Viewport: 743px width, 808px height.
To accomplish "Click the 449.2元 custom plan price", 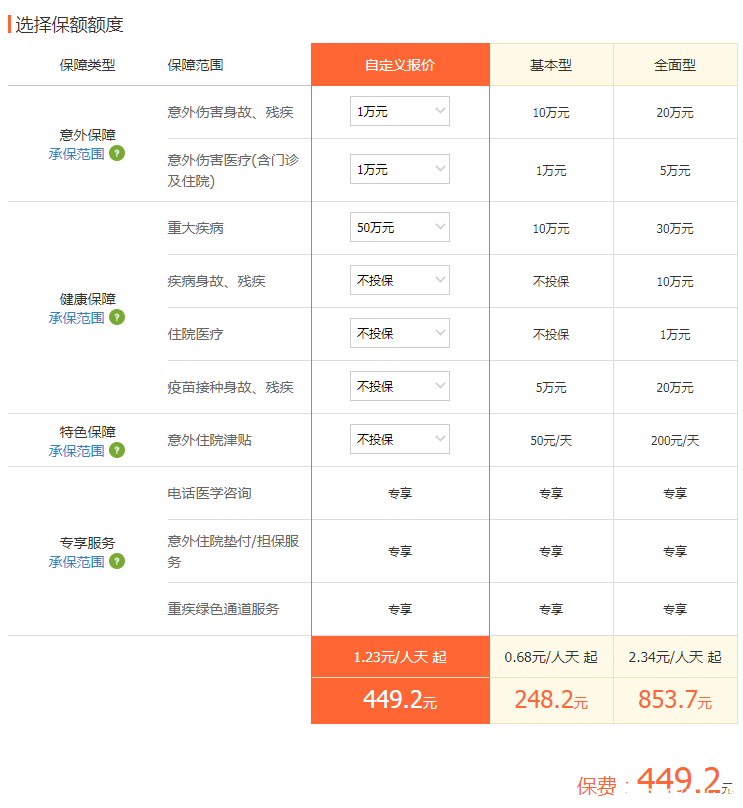I will (x=400, y=700).
